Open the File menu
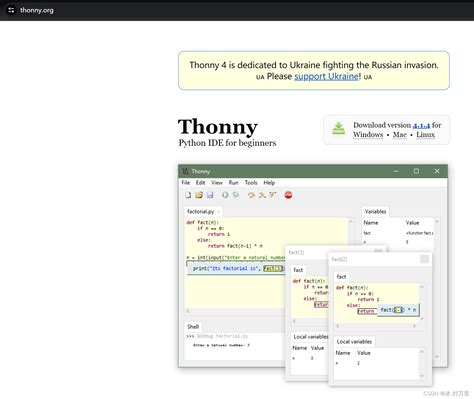 pos(186,183)
